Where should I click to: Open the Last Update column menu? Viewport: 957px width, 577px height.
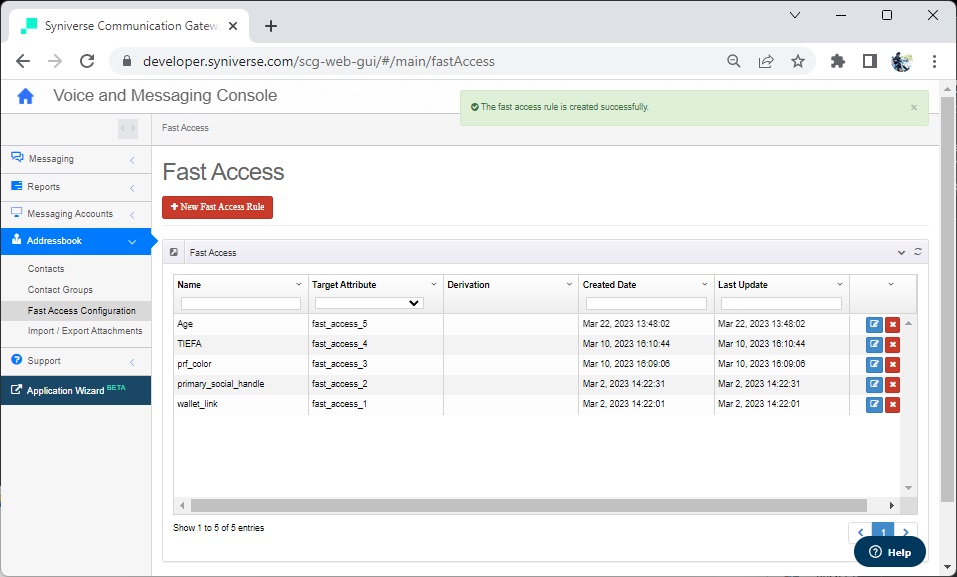point(840,285)
